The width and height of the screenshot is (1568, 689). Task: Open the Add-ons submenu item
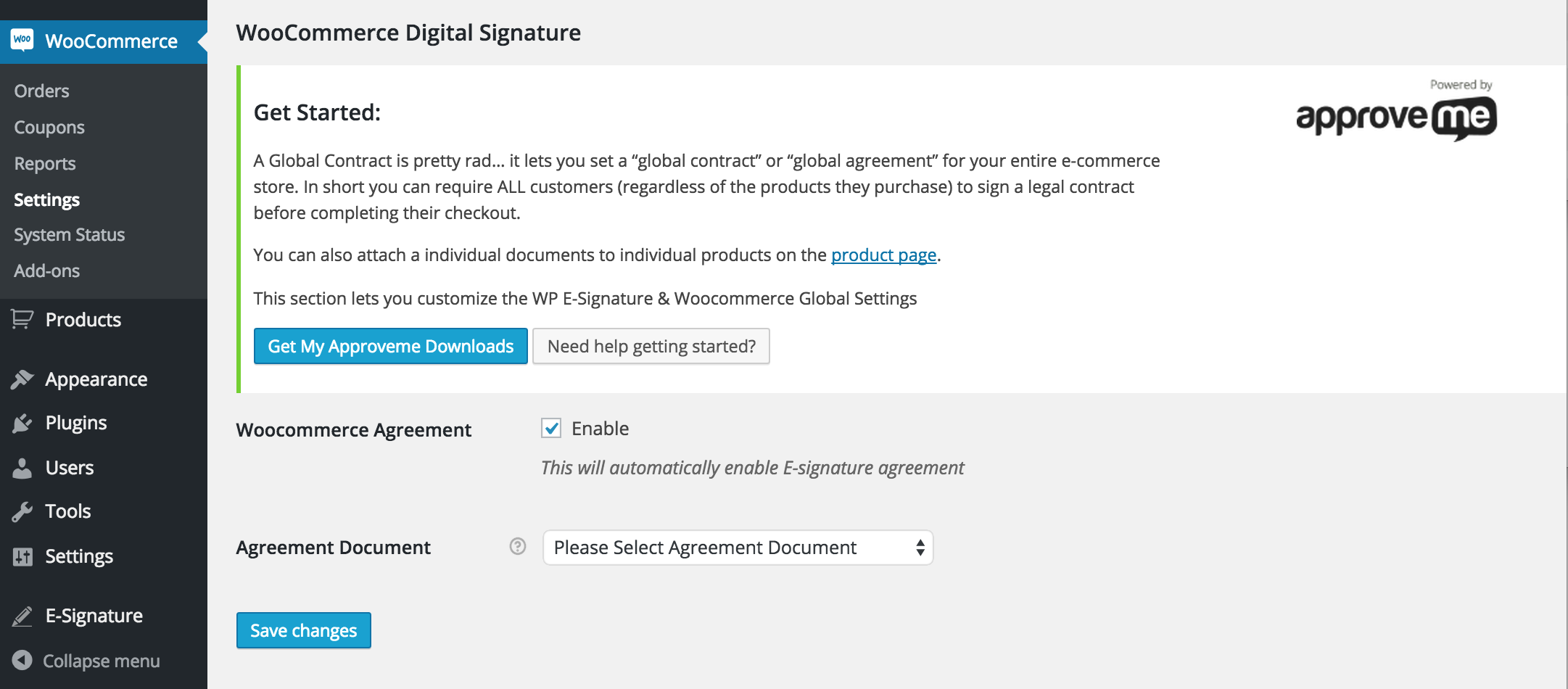(x=47, y=271)
